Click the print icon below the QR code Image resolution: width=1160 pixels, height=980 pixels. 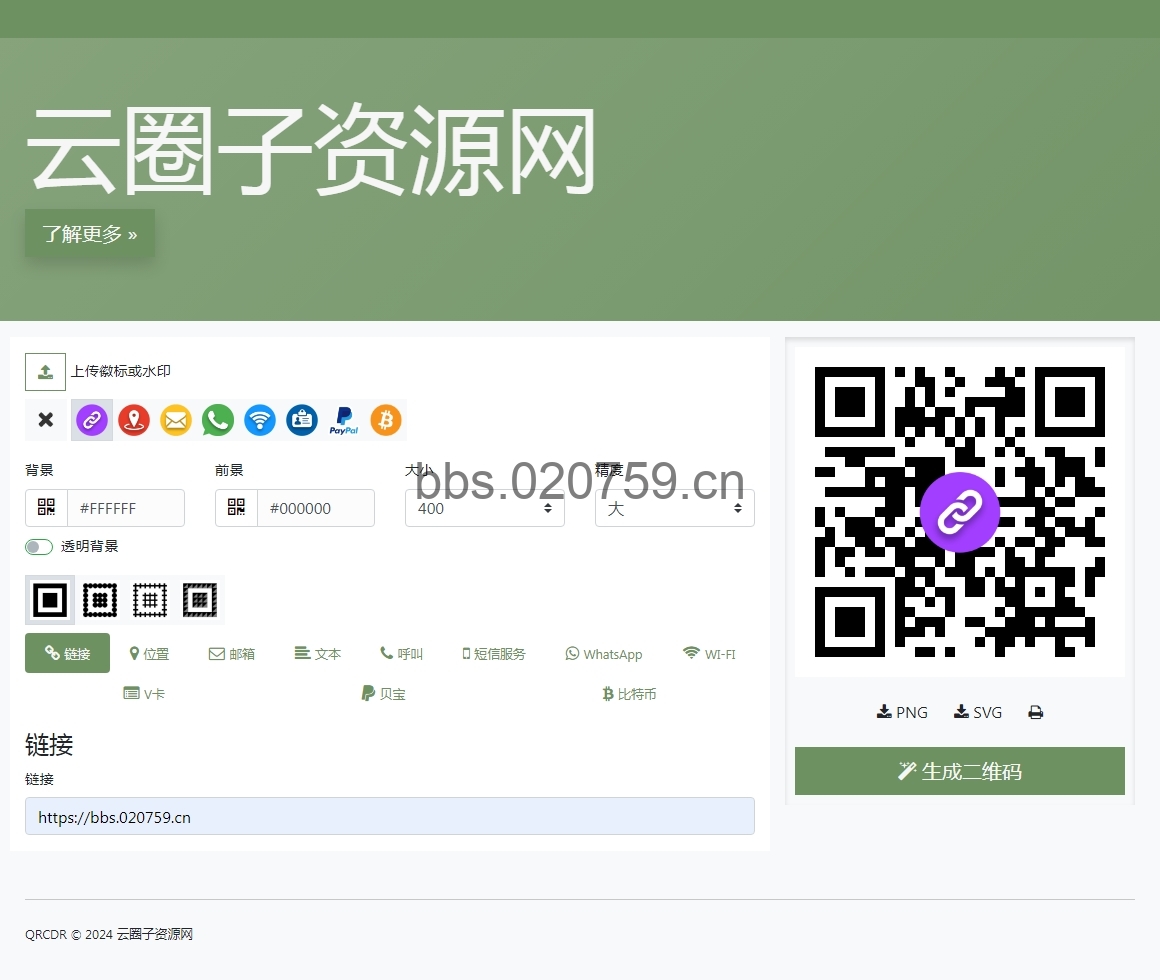click(1036, 713)
